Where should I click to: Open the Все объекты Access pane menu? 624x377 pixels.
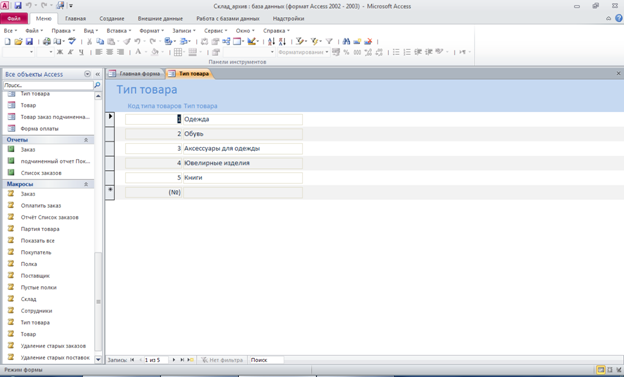coord(87,74)
